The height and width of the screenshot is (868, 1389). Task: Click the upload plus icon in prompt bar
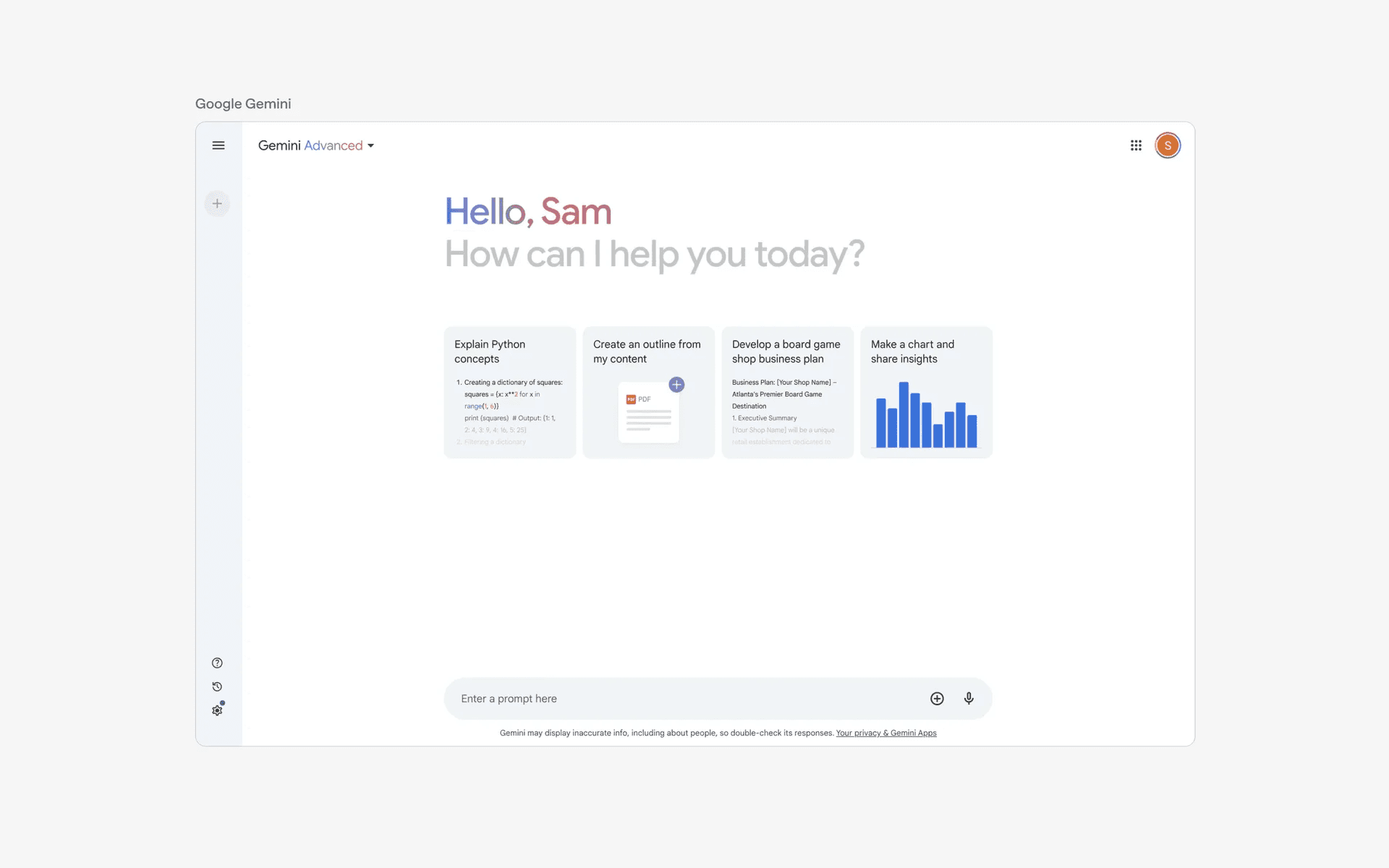[937, 698]
